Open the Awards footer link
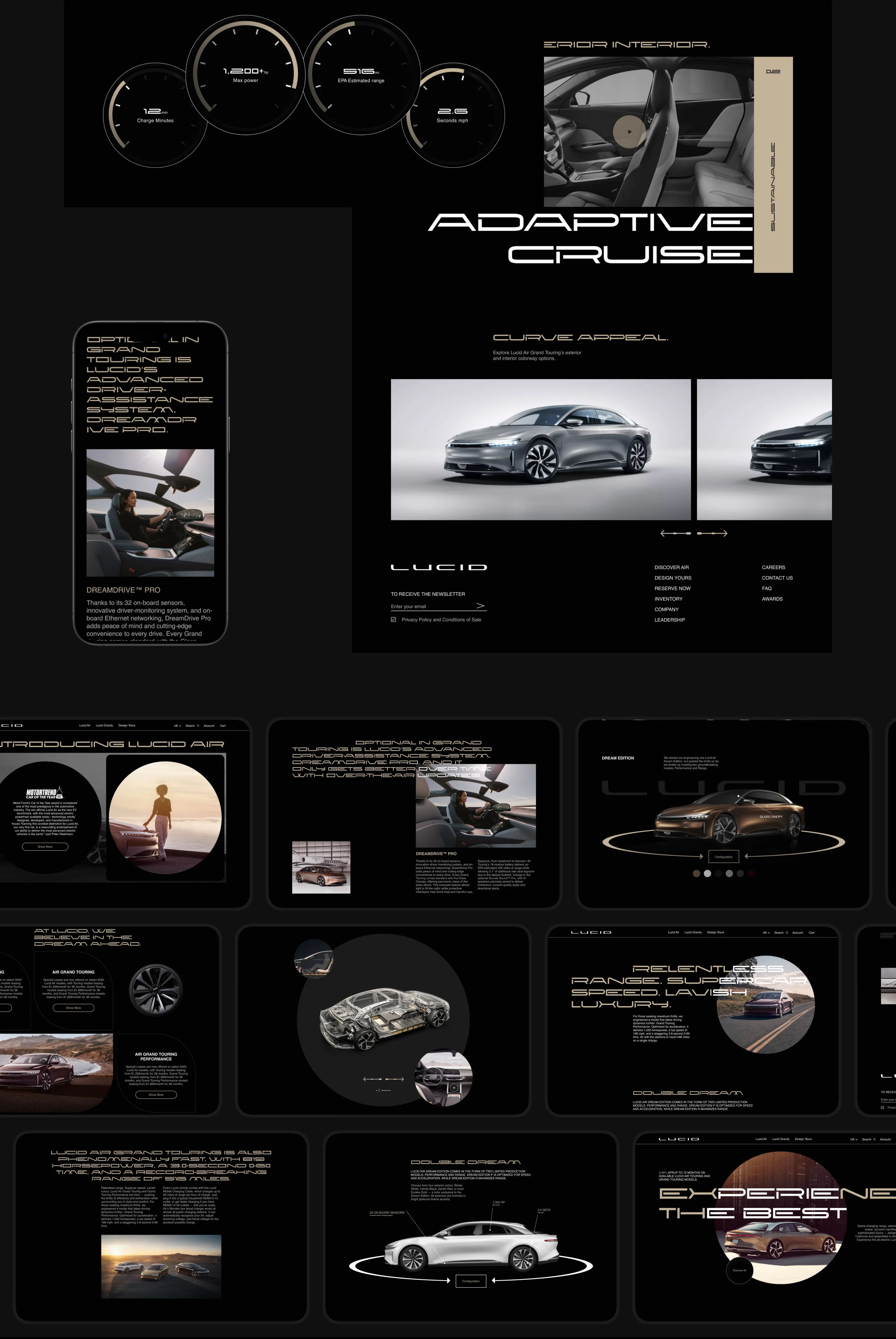Screen dimensions: 896x1339 (x=772, y=599)
